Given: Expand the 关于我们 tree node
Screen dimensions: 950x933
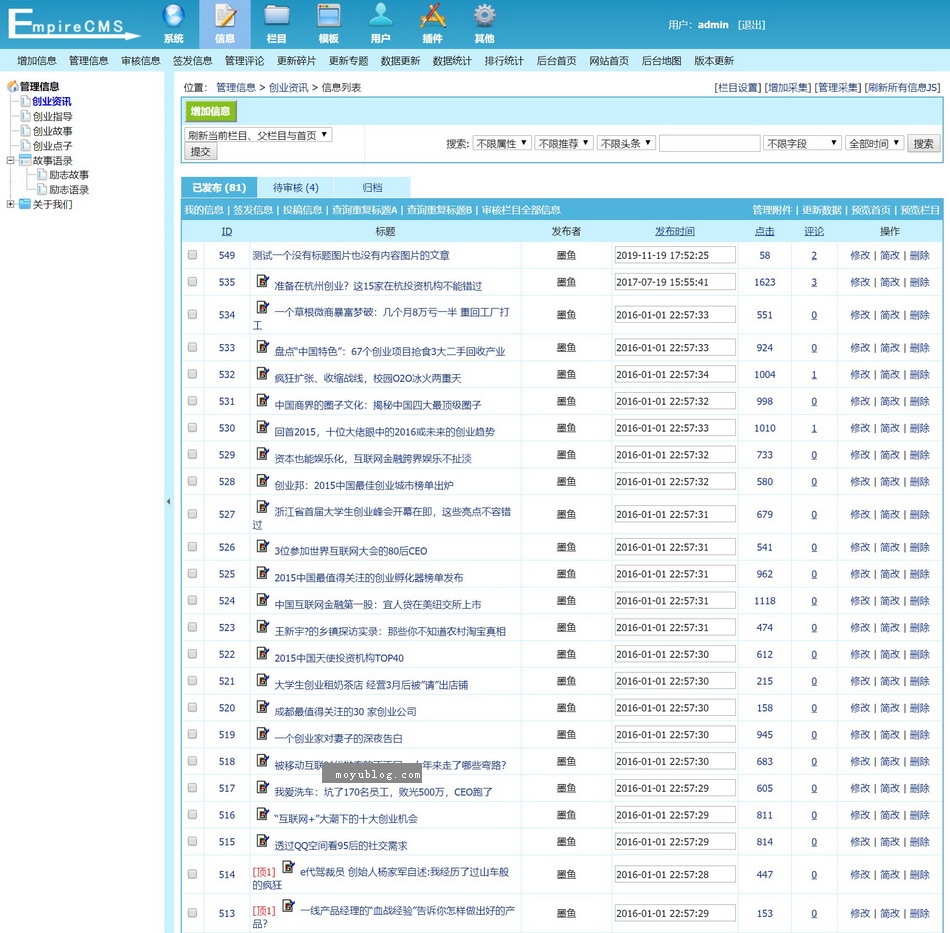Looking at the screenshot, I should point(10,204).
